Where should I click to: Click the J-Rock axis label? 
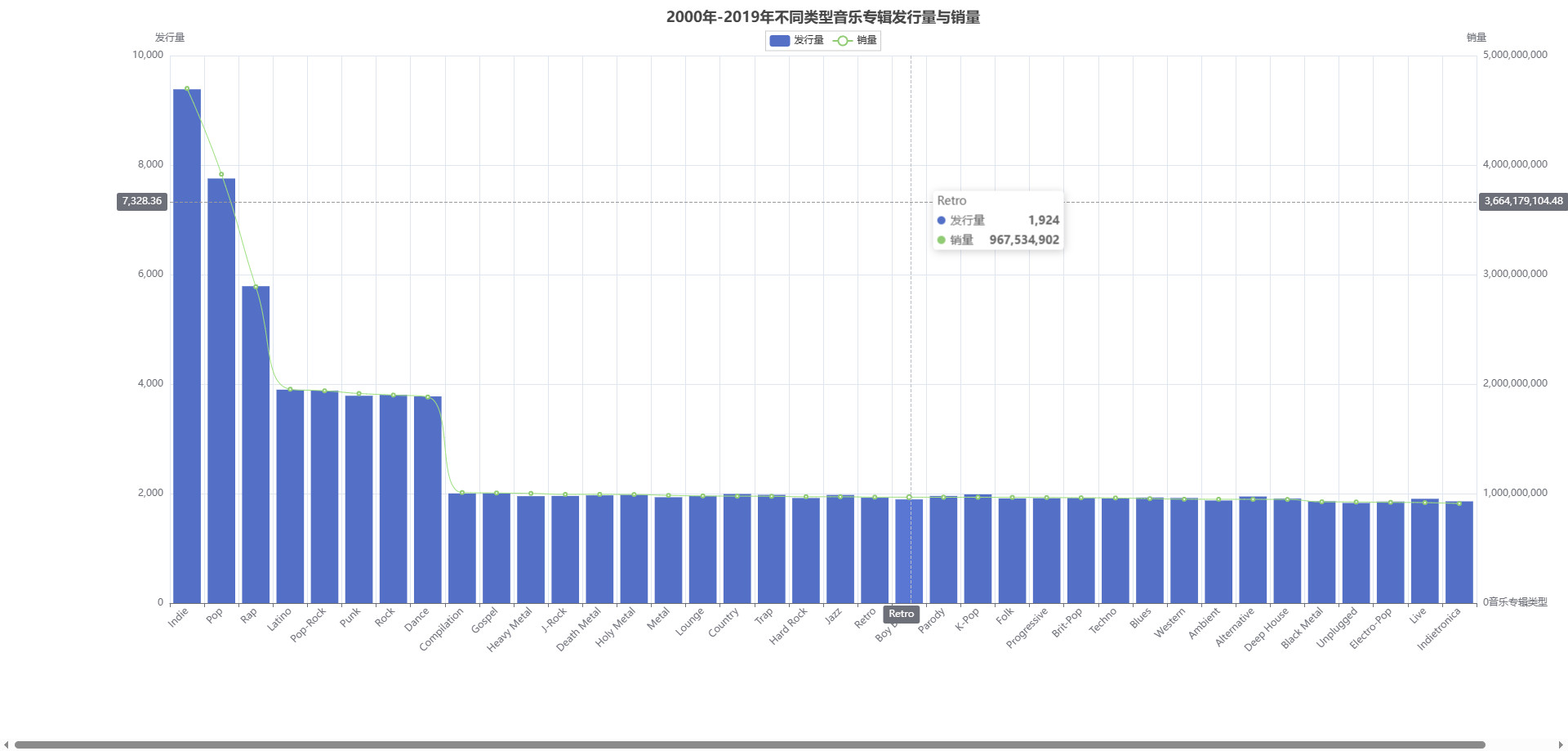555,620
